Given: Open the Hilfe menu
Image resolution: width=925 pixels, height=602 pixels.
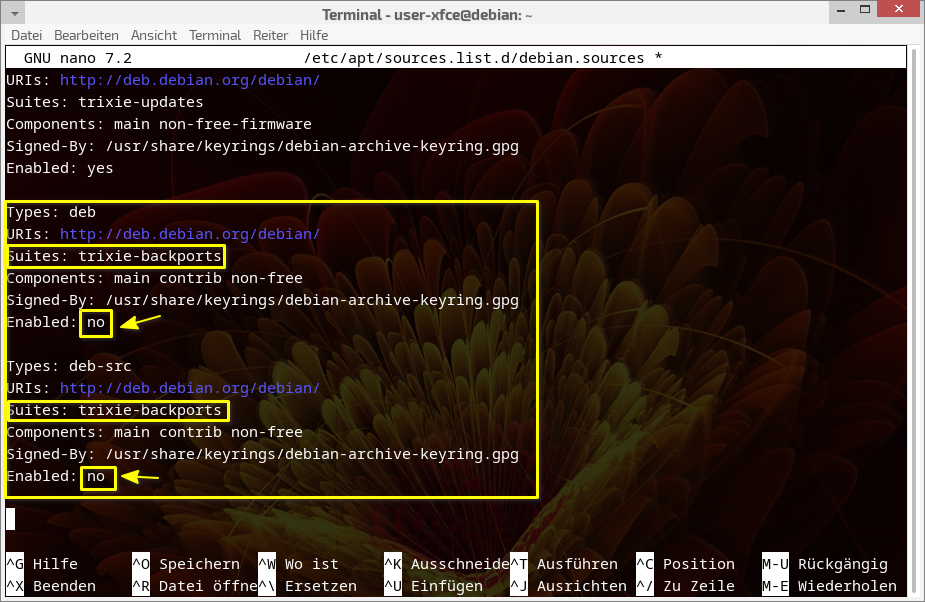Looking at the screenshot, I should click(314, 35).
